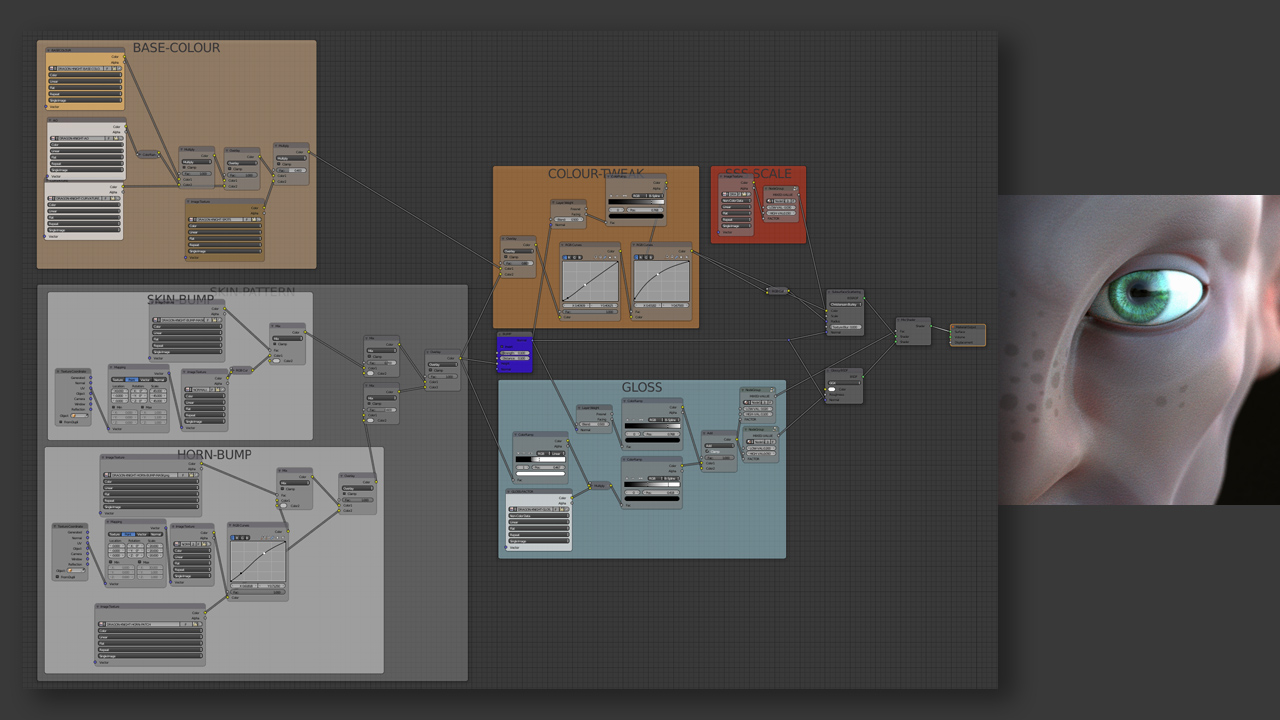Click gradient bar of COLOUR-TWEAK ColorRamp

pos(636,202)
